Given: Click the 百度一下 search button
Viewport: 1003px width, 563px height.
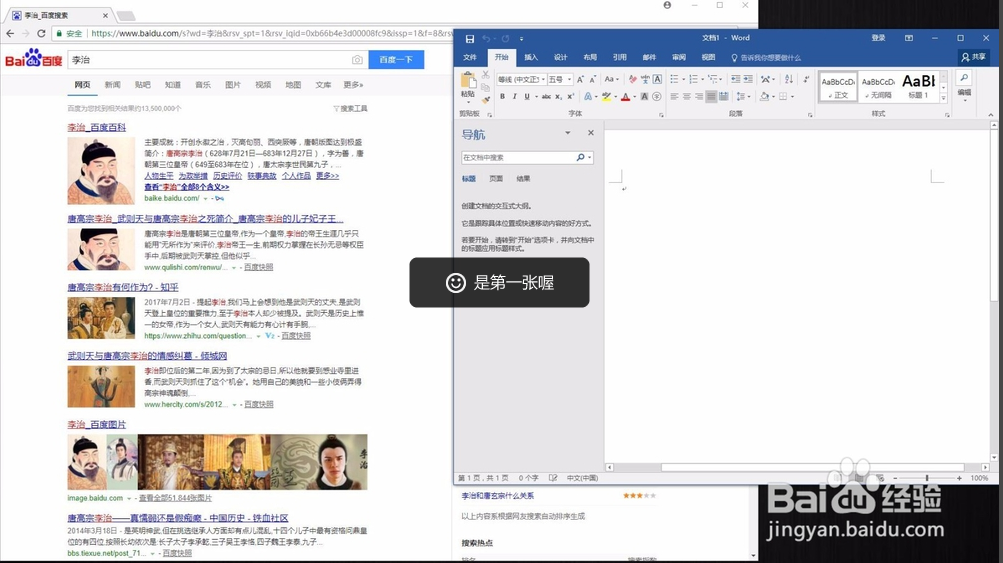Looking at the screenshot, I should click(396, 59).
